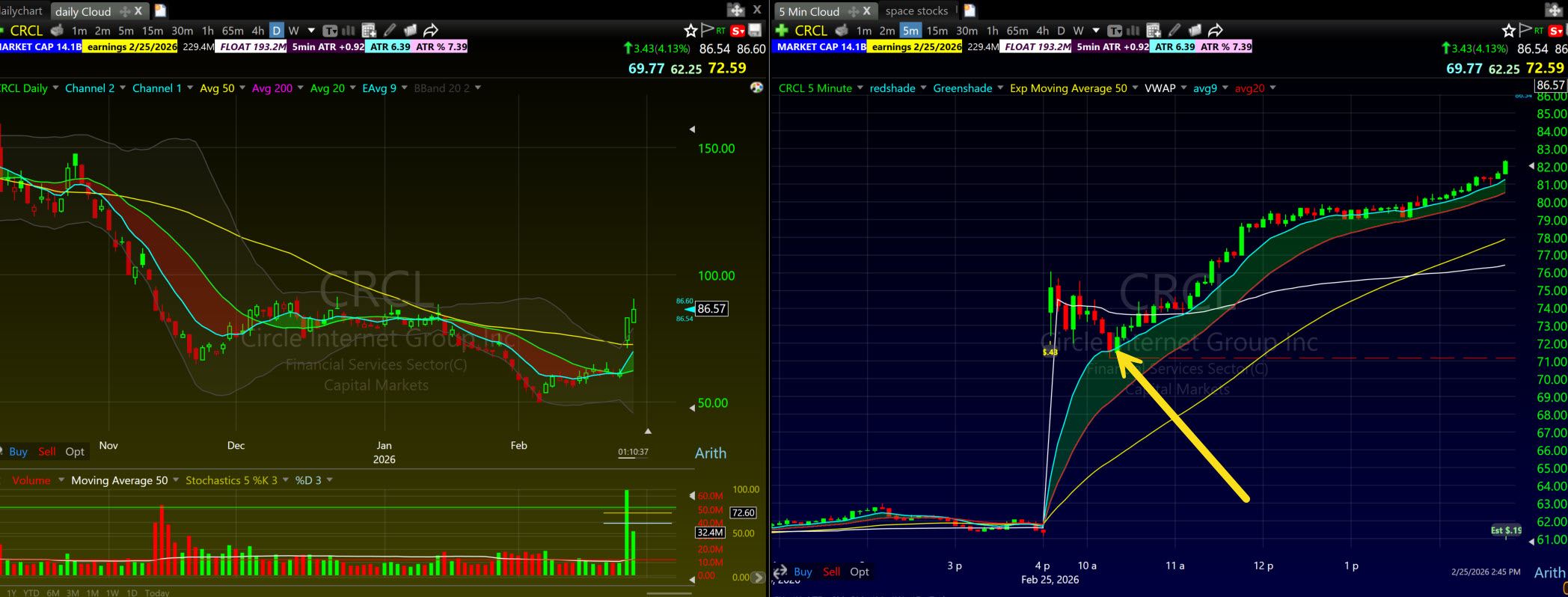Click Opt under the daily chart
Viewport: 1568px width, 597px height.
tap(75, 452)
